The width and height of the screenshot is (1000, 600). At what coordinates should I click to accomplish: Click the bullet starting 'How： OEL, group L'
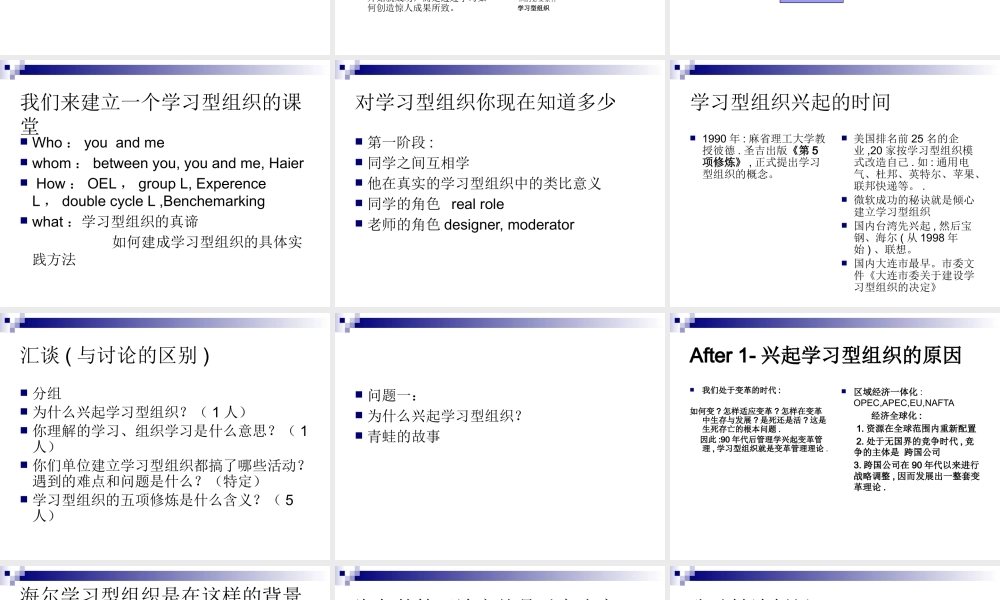click(x=149, y=193)
